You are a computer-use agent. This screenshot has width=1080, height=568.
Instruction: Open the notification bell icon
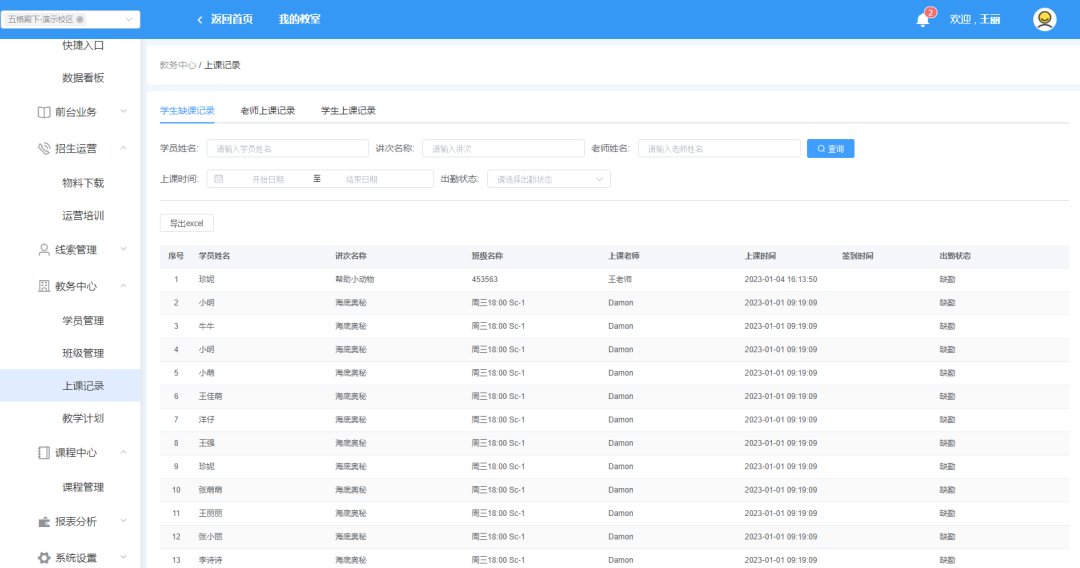tap(922, 20)
